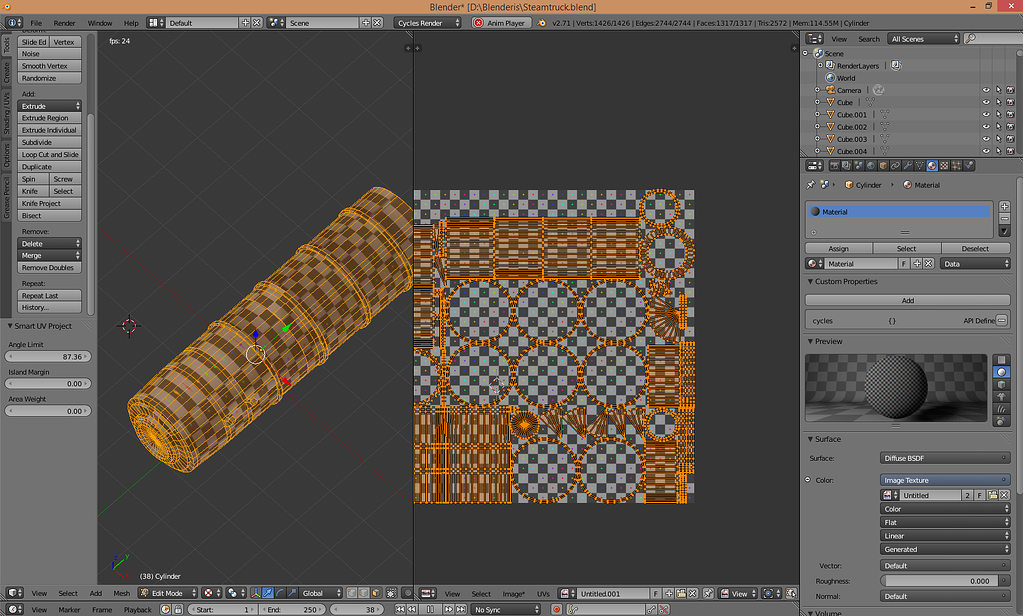Toggle the fake user F button for Material
Viewport: 1023px width, 616px height.
904,264
